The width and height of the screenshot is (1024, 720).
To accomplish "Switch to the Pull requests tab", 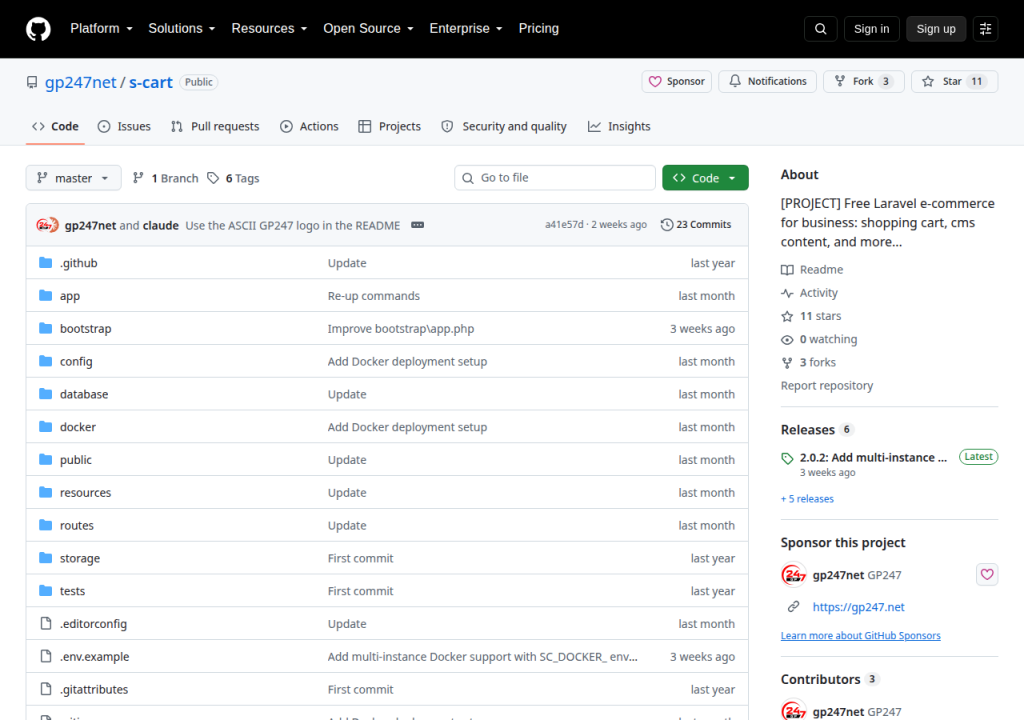I will click(x=215, y=127).
